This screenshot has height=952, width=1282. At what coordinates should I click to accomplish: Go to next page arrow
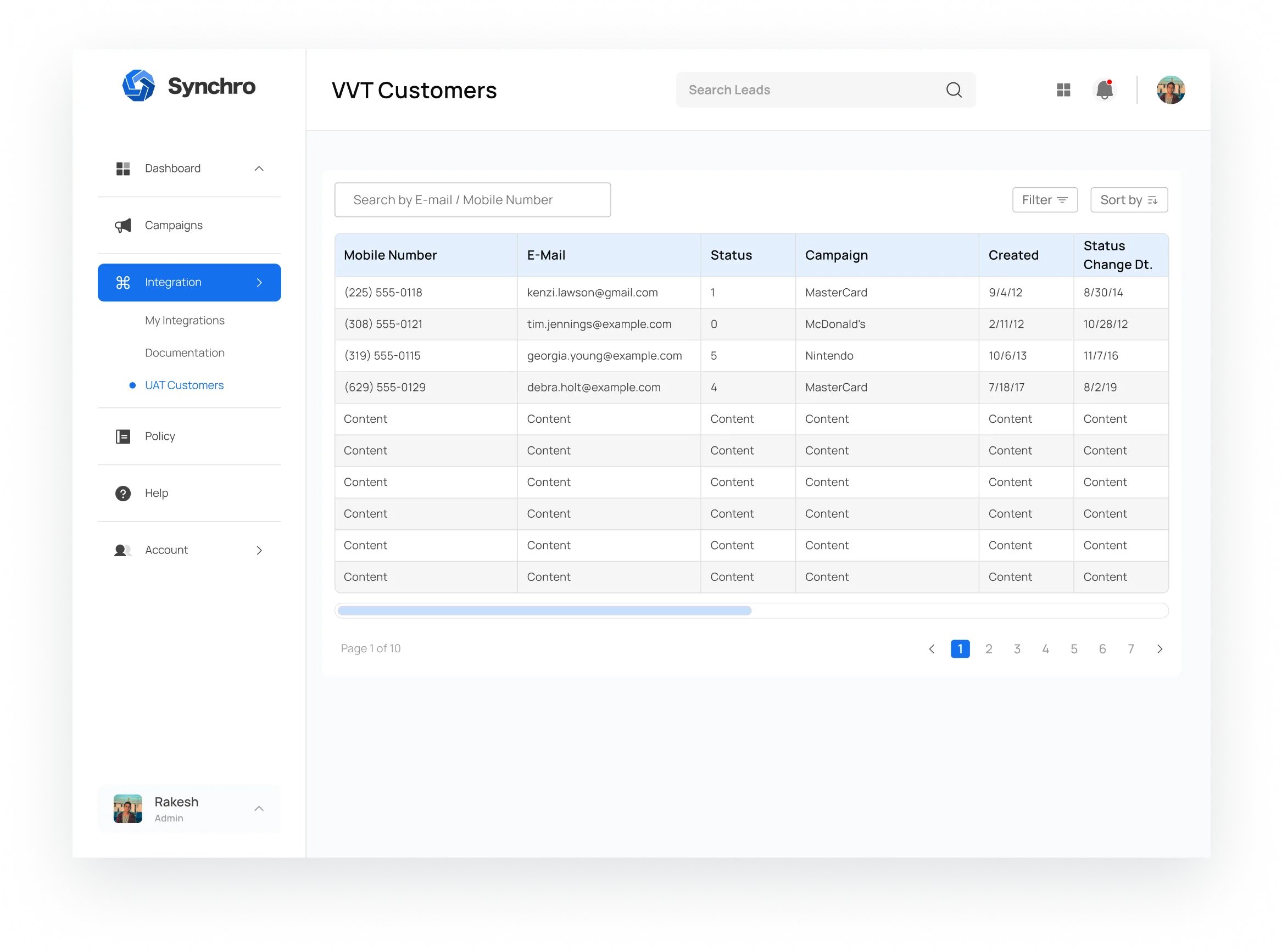coord(1159,649)
